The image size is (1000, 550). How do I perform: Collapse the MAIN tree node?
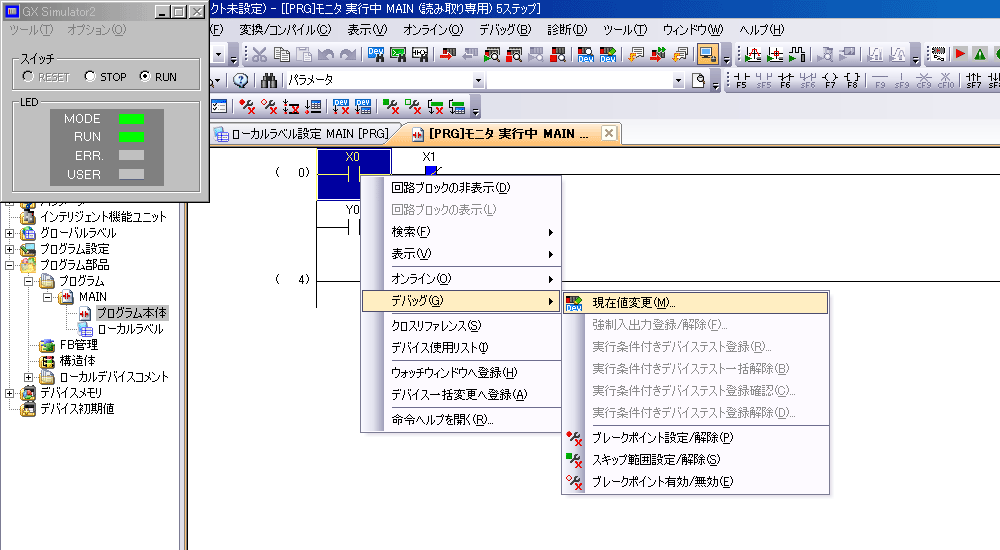(x=48, y=297)
